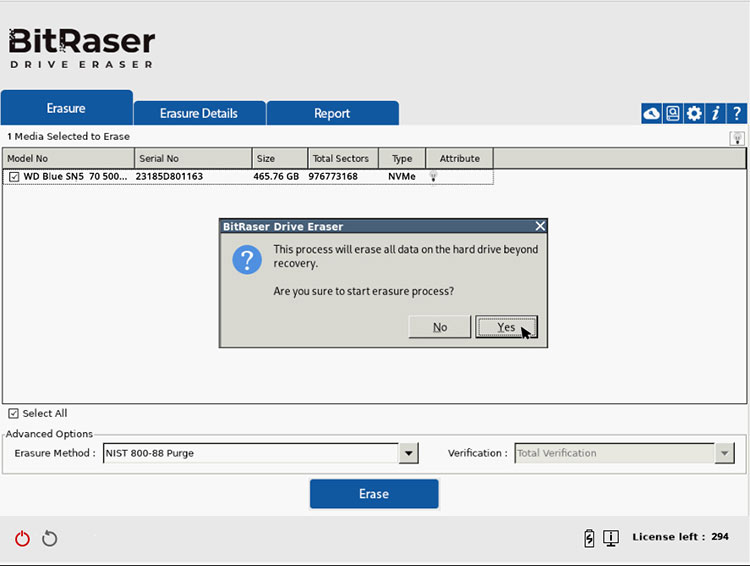Screen dimensions: 750x566
Task: Click the "Erasure Method :" label
Action: (55, 453)
